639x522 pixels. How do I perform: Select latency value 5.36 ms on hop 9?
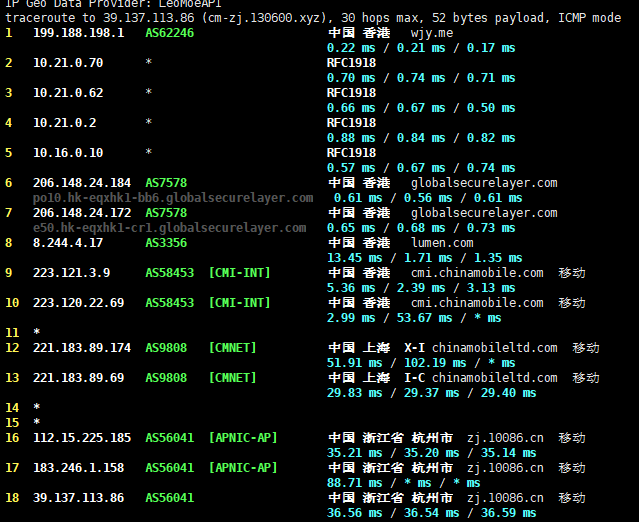[351, 288]
